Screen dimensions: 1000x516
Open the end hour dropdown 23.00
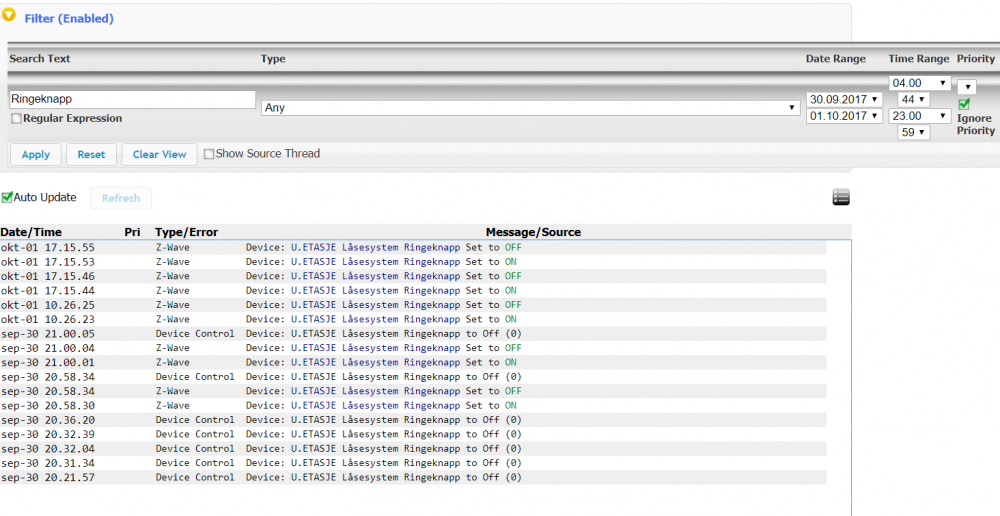coord(920,116)
